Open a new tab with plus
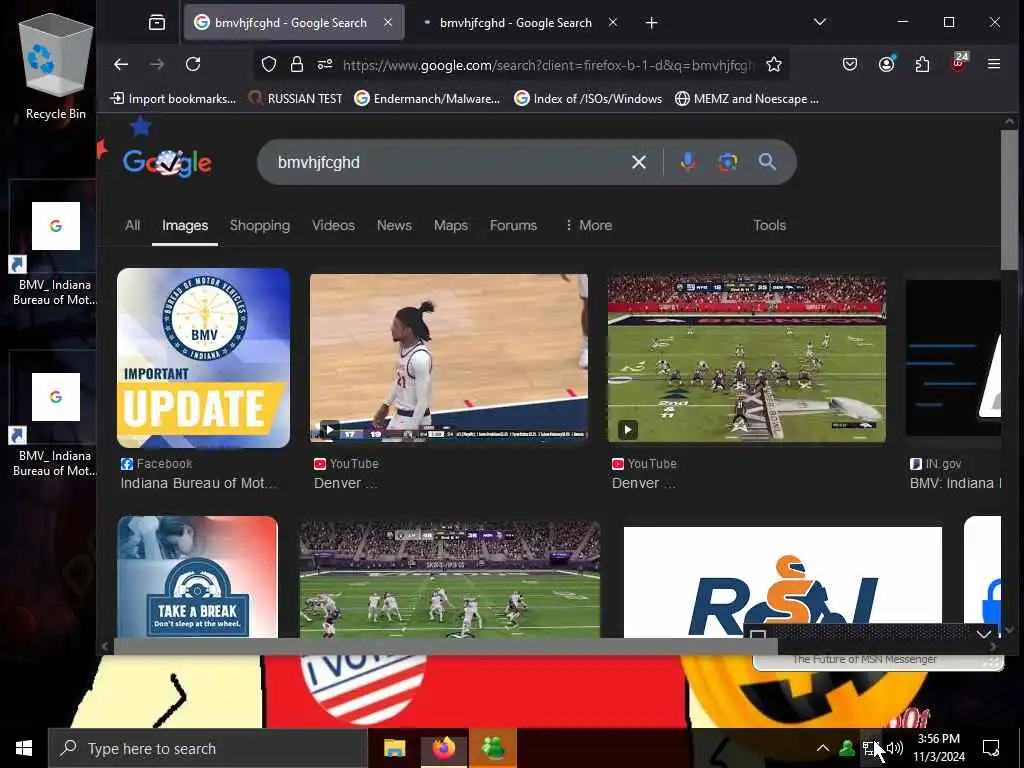Image resolution: width=1024 pixels, height=768 pixels. [651, 23]
